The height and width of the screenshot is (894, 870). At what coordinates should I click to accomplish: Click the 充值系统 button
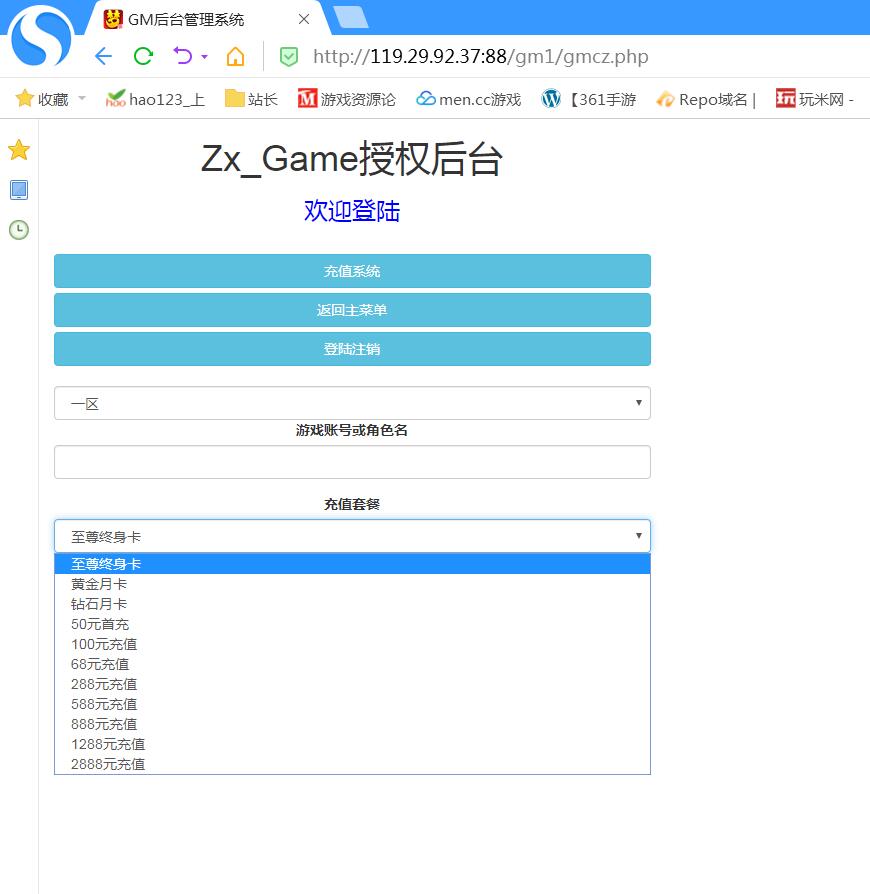click(352, 271)
